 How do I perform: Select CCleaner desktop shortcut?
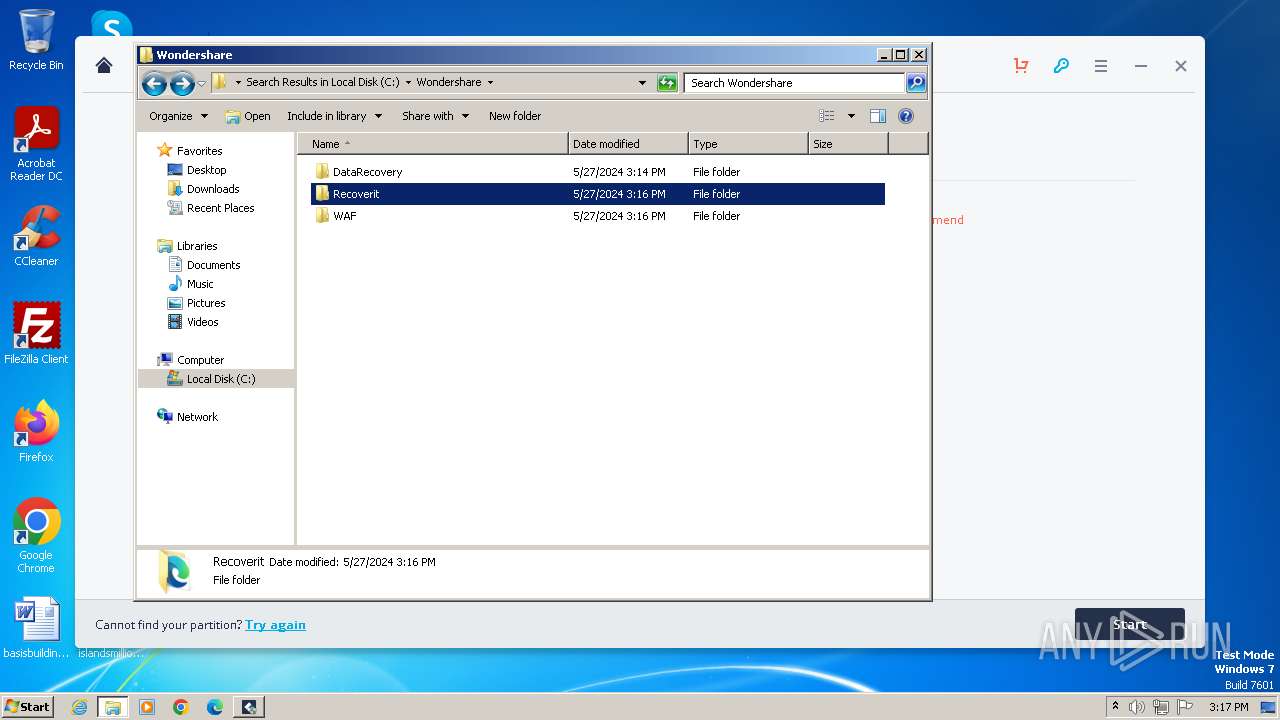36,236
